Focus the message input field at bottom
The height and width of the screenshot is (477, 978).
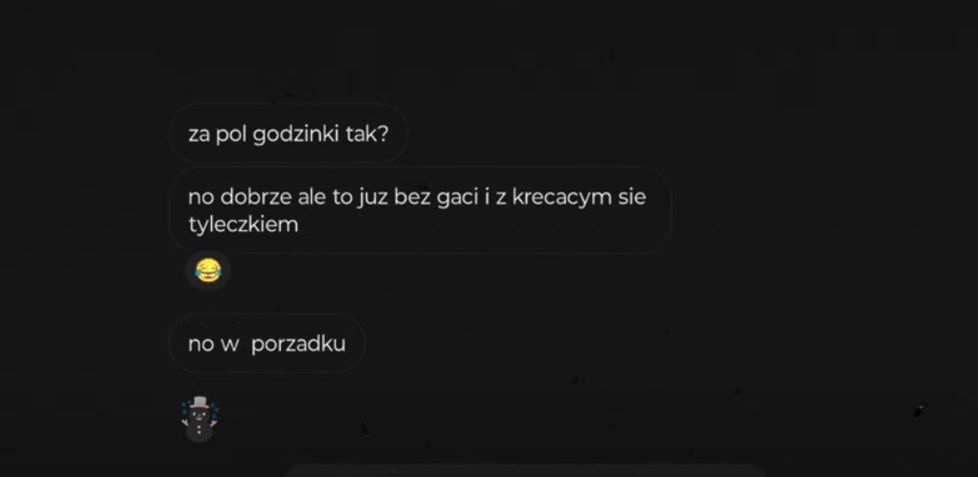point(524,471)
